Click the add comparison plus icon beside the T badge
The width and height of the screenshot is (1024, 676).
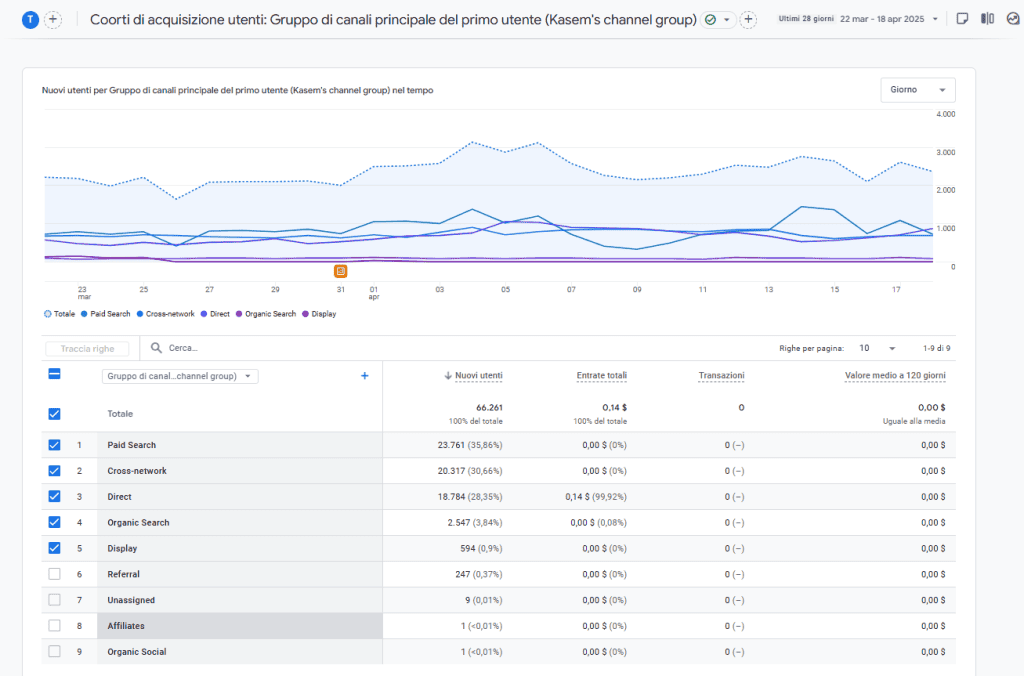click(x=53, y=20)
